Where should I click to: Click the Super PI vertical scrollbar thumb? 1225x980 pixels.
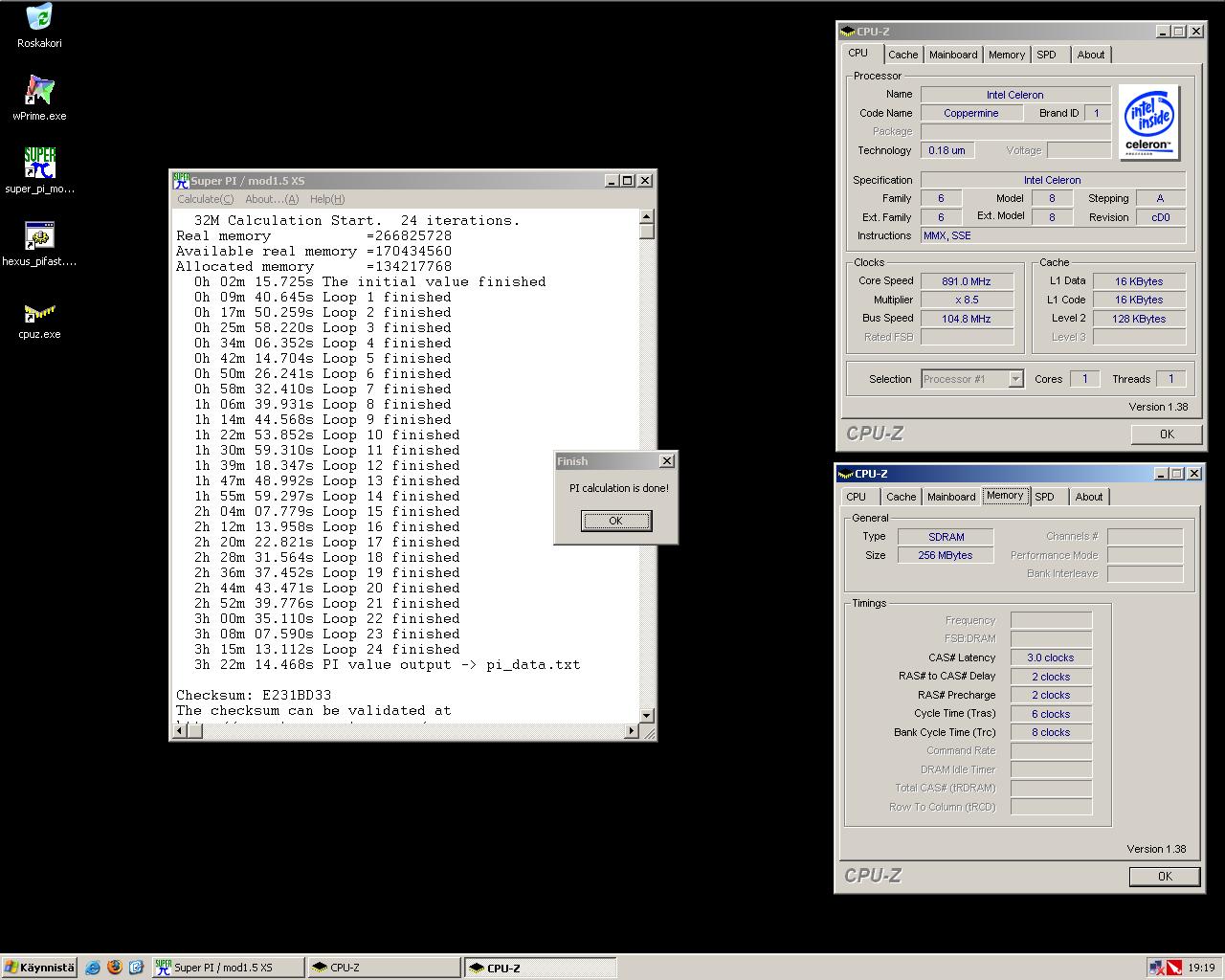pos(647,232)
